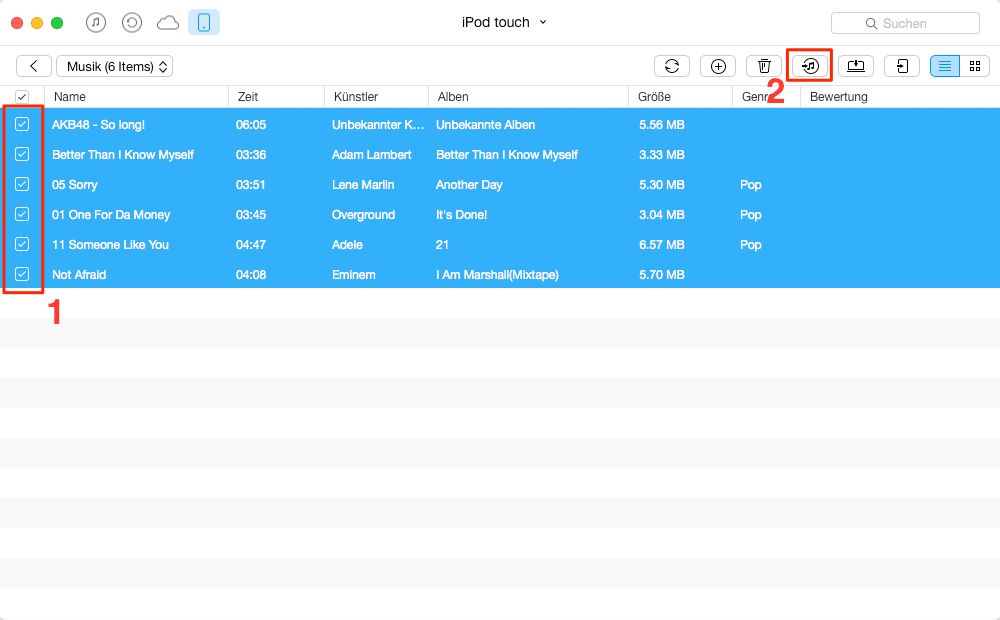Click the size 5.70 MB
The image size is (1000, 620).
pos(661,275)
